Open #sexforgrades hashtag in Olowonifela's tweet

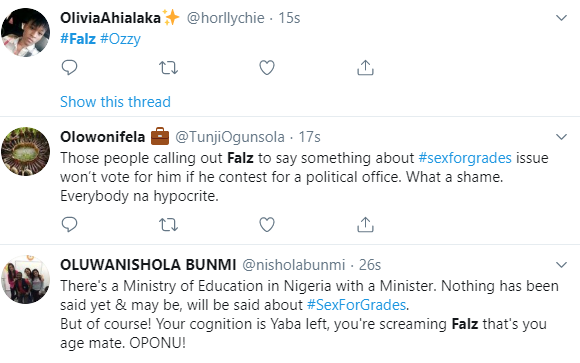pos(465,158)
